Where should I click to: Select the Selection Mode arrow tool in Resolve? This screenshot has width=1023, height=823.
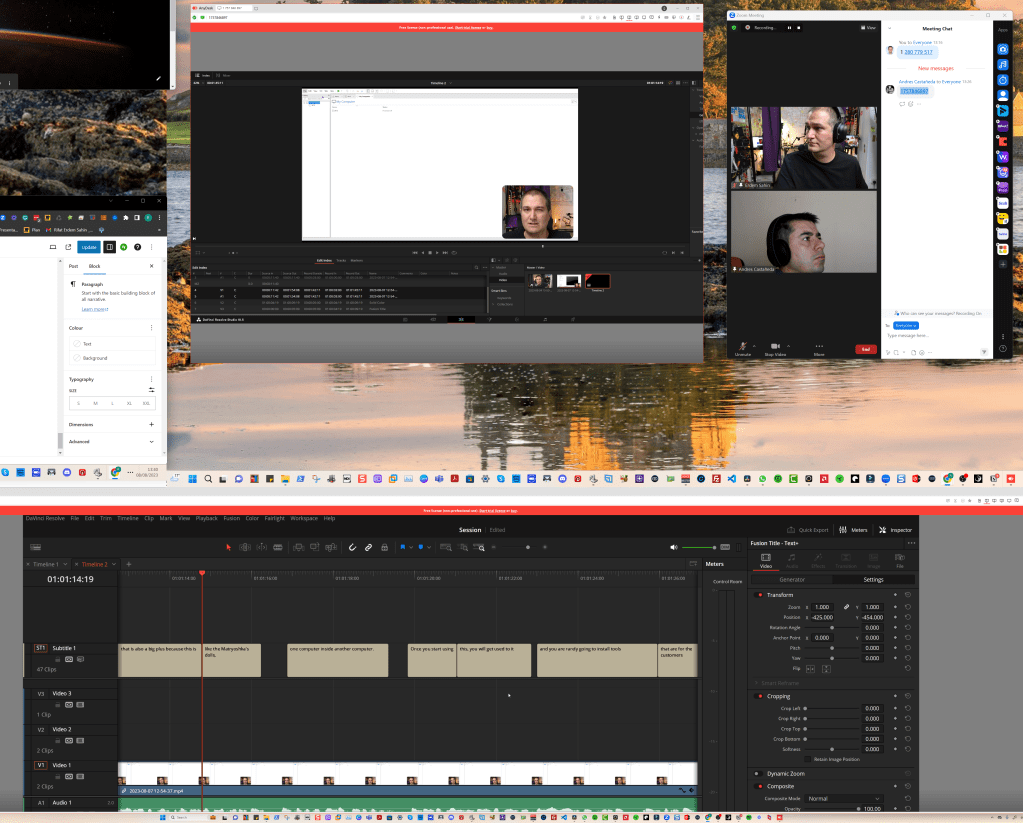coord(228,547)
